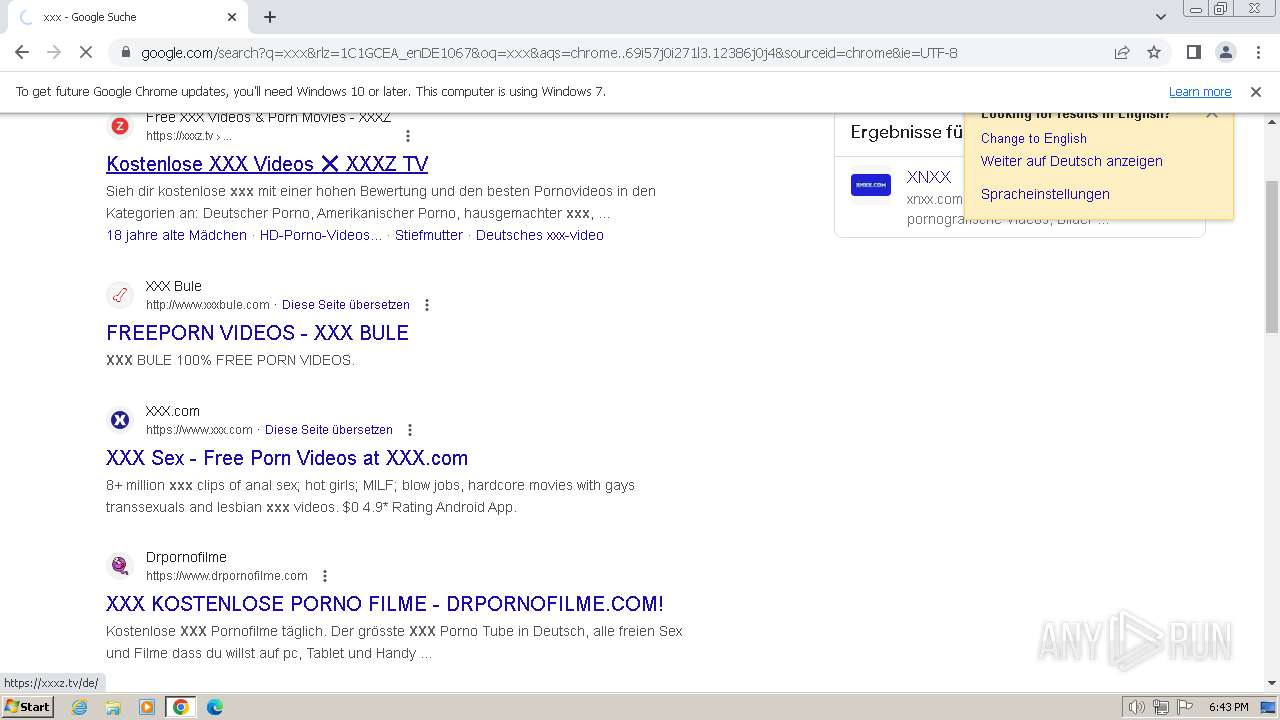Image resolution: width=1280 pixels, height=720 pixels.
Task: Open options for XXX.com result
Action: coord(410,430)
